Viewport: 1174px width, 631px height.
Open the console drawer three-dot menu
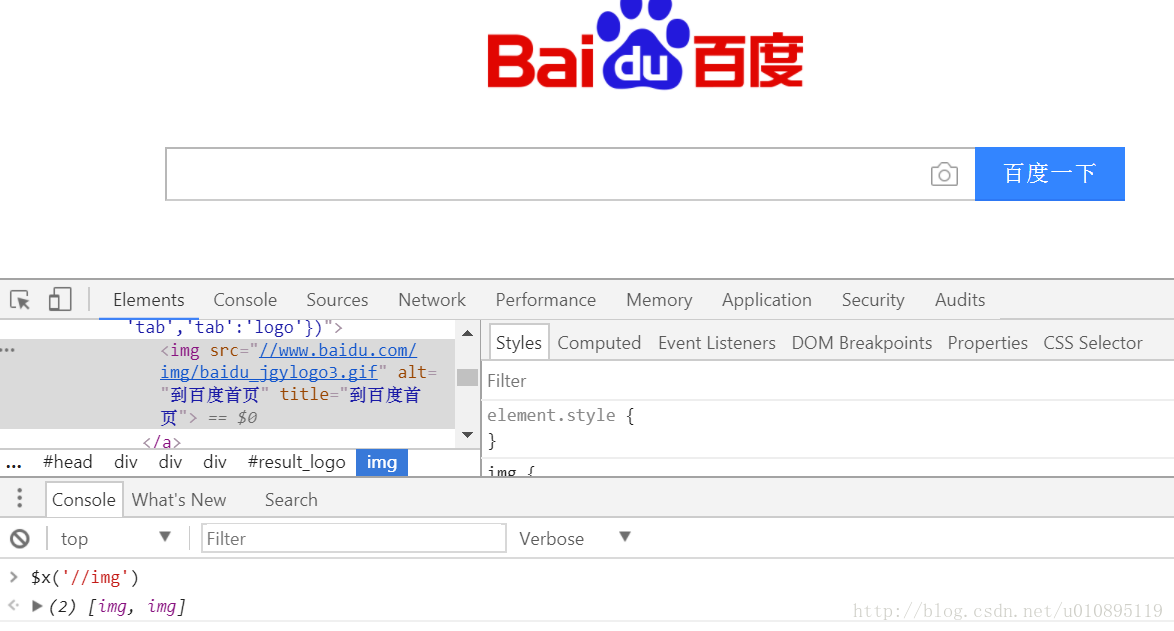point(19,499)
